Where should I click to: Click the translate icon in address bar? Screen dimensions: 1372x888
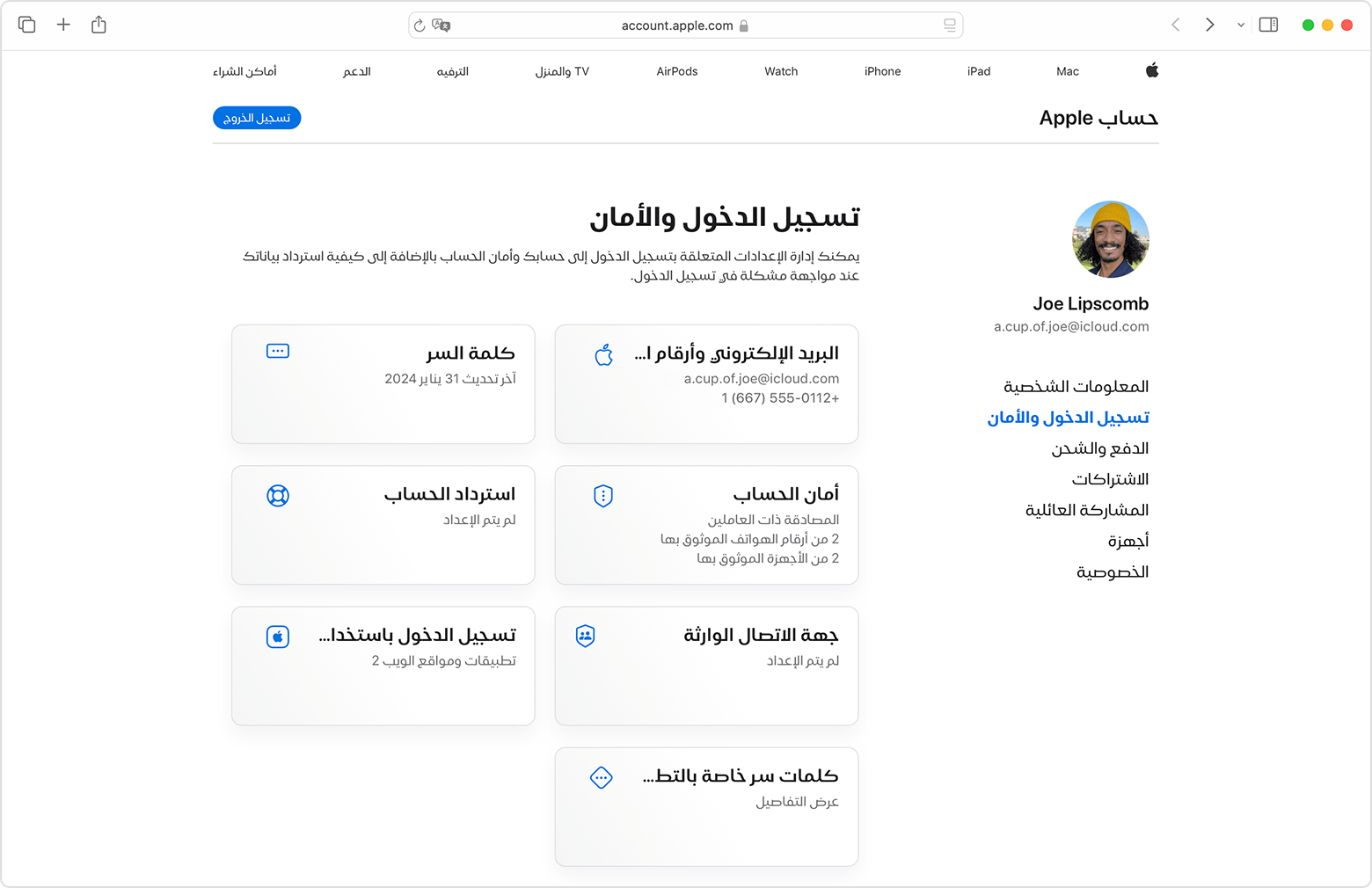point(442,25)
